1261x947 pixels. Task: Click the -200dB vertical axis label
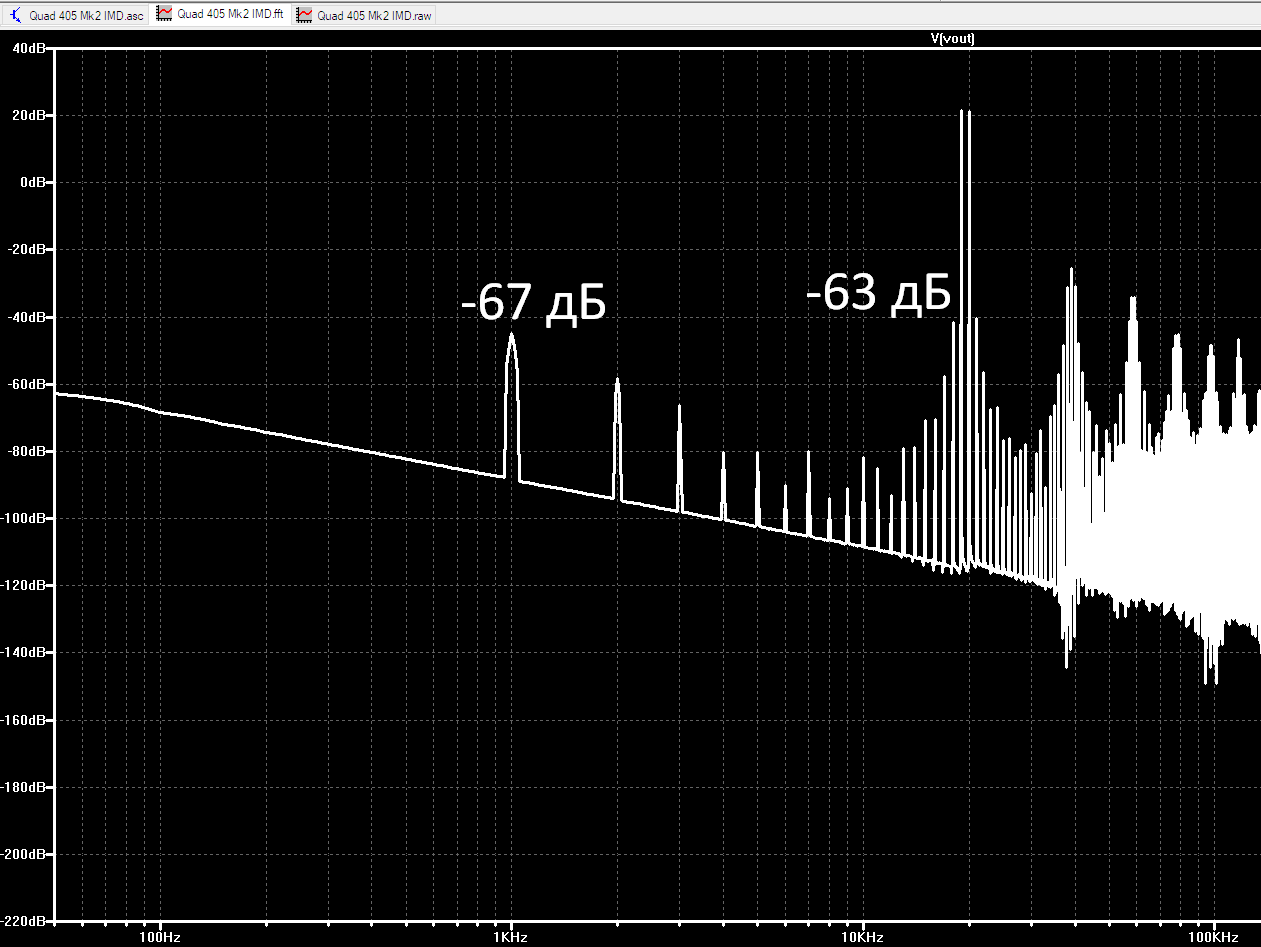pos(24,854)
